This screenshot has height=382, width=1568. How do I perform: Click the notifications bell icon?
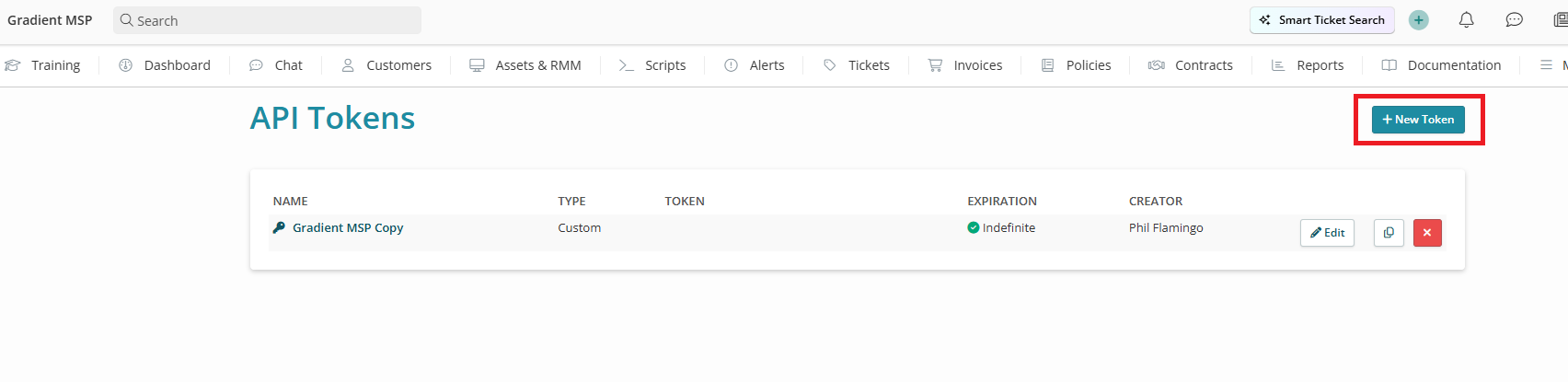pos(1467,20)
